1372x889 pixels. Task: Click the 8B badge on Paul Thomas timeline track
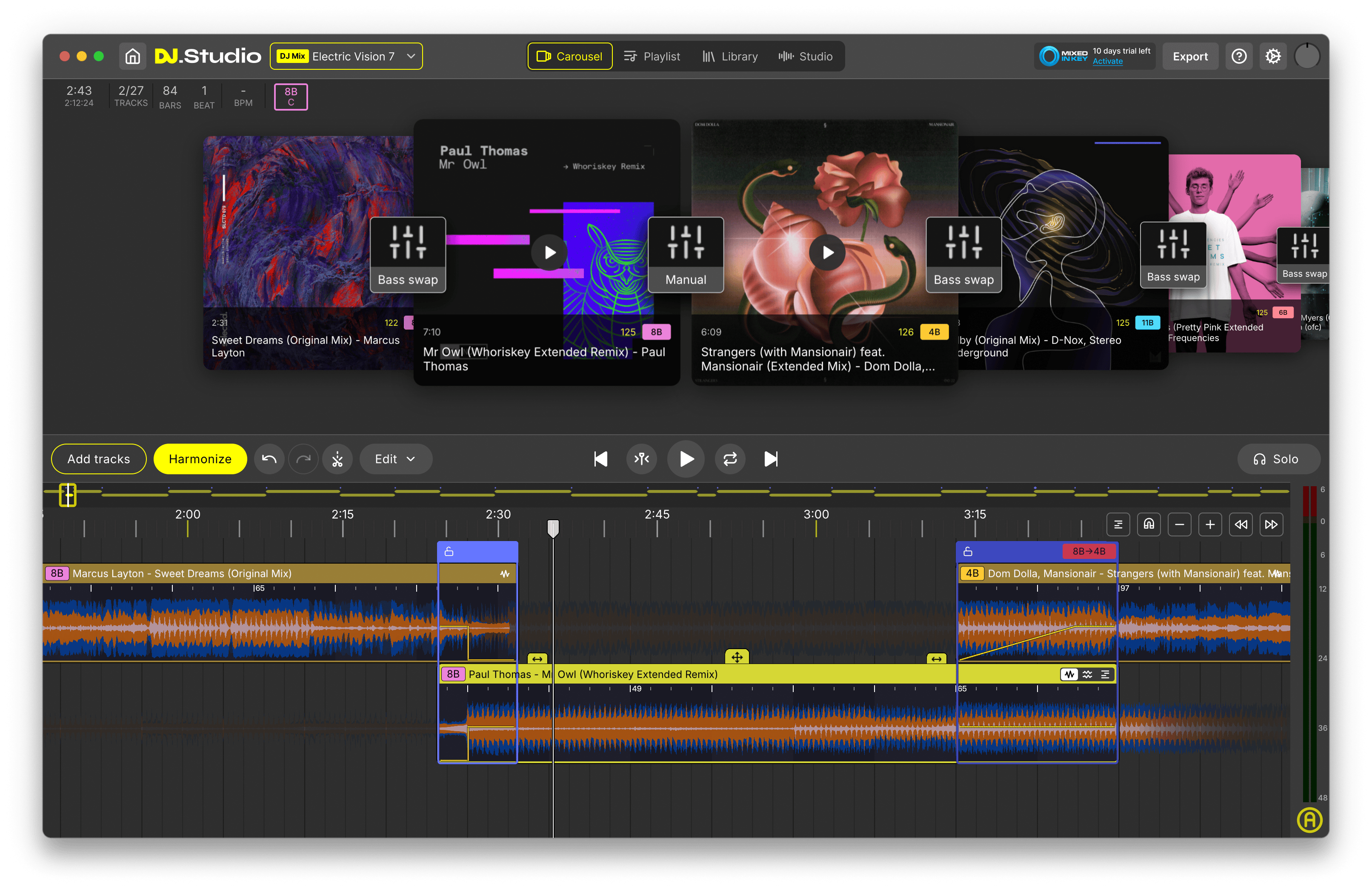tap(453, 674)
